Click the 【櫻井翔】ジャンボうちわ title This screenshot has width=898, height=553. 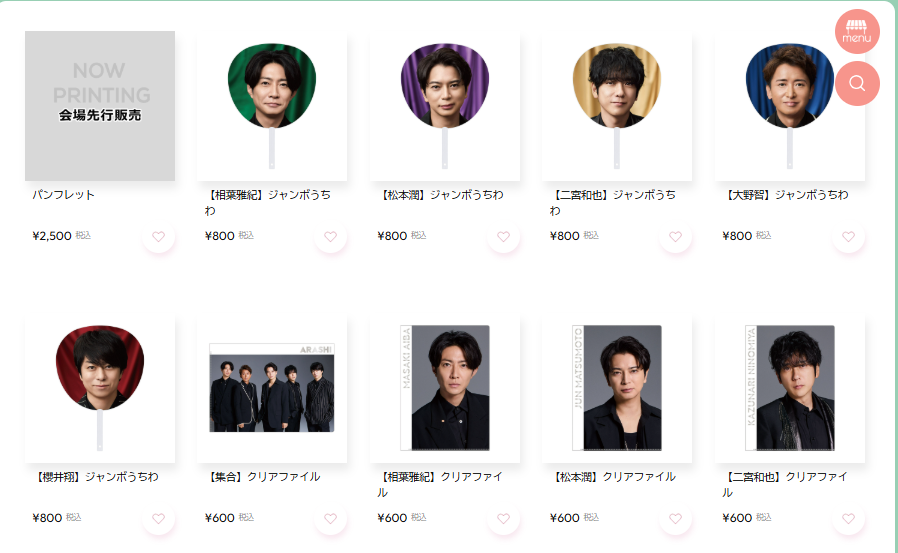tap(96, 477)
